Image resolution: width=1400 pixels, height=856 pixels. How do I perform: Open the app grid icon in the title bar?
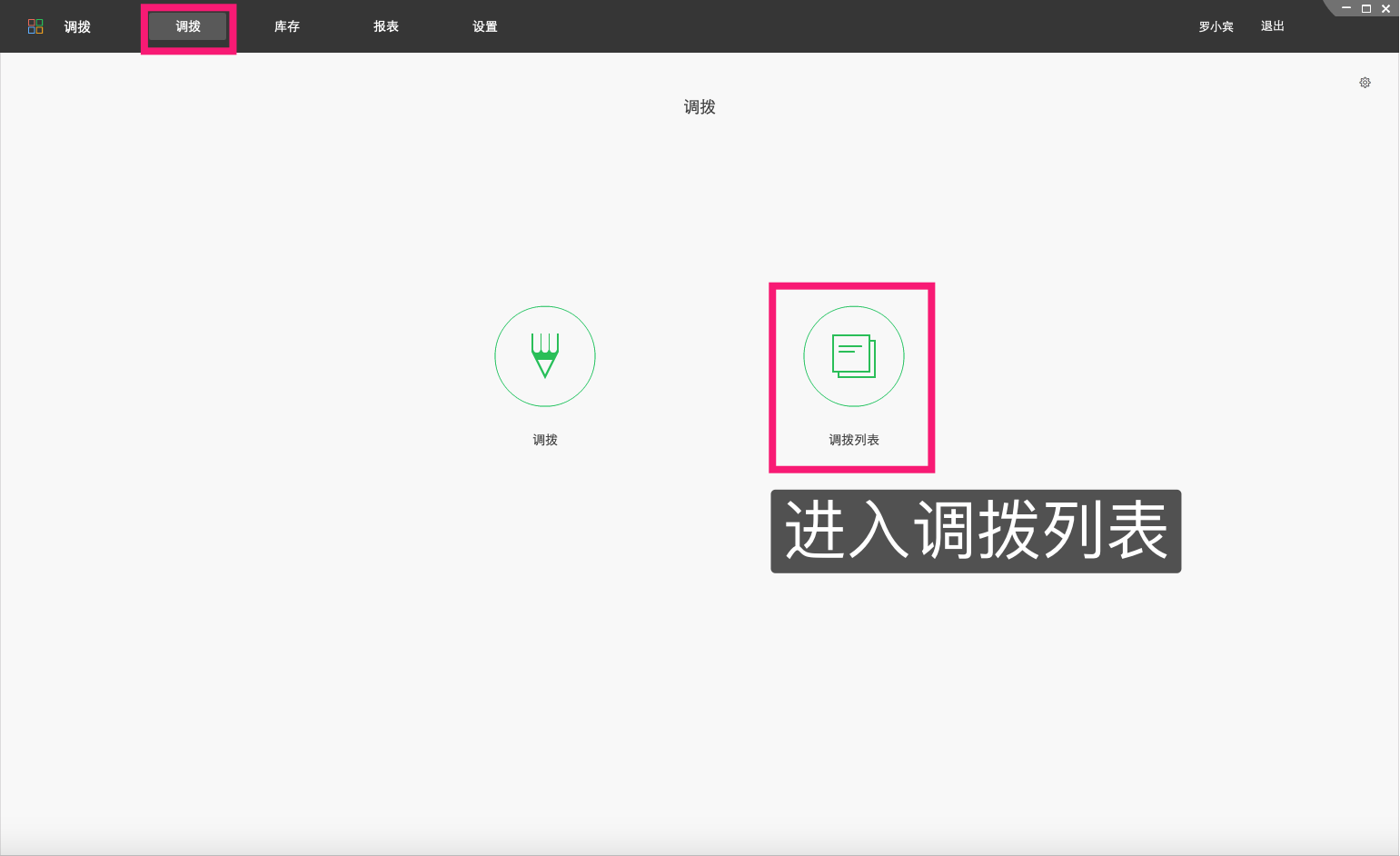tap(35, 26)
